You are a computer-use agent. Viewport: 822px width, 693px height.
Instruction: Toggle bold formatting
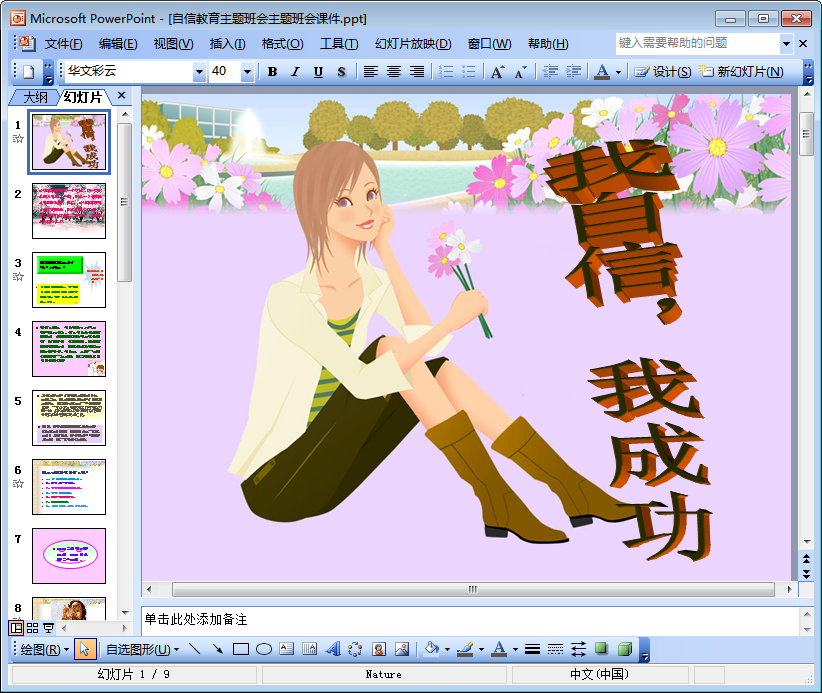(x=272, y=72)
